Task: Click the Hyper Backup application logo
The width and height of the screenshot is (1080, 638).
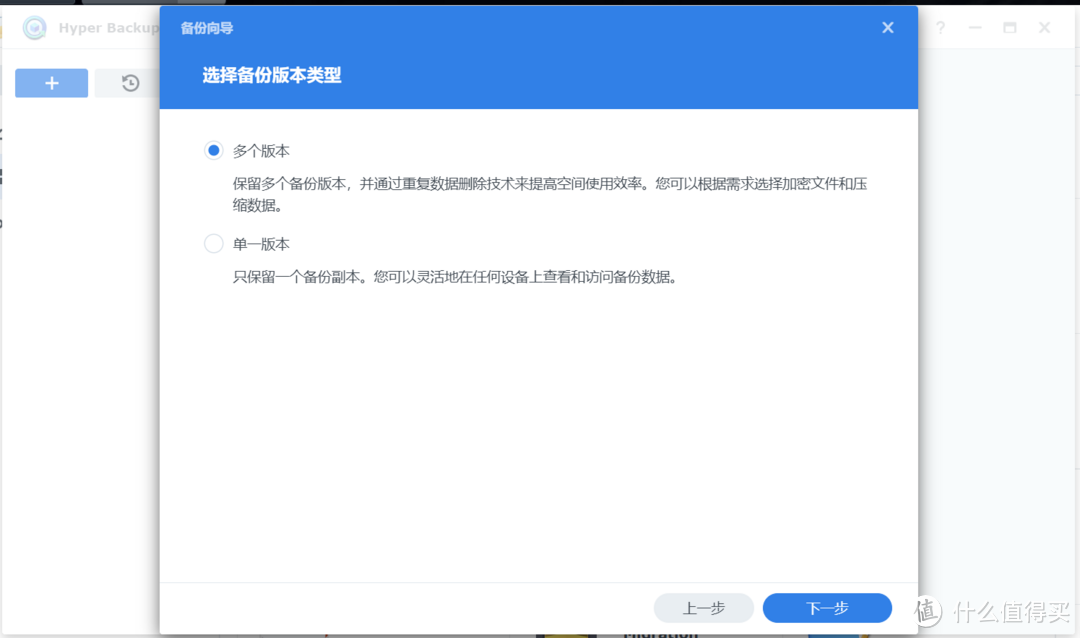Action: (x=35, y=28)
